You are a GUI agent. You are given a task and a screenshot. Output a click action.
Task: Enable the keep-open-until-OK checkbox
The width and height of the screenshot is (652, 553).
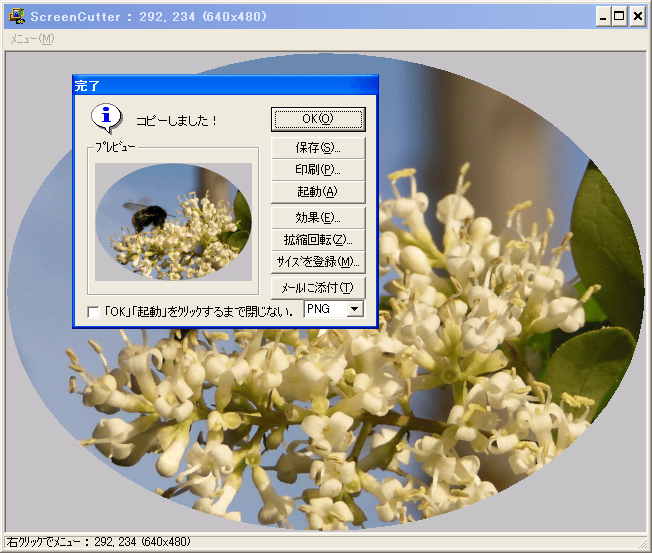pos(94,312)
